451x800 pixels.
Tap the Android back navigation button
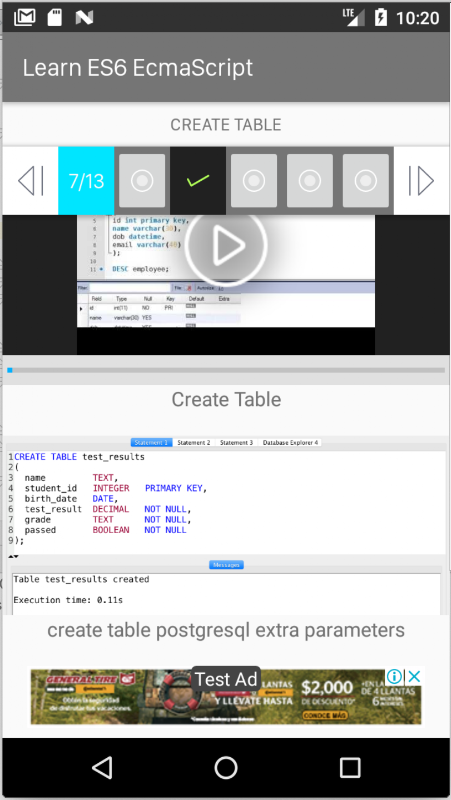[102, 767]
